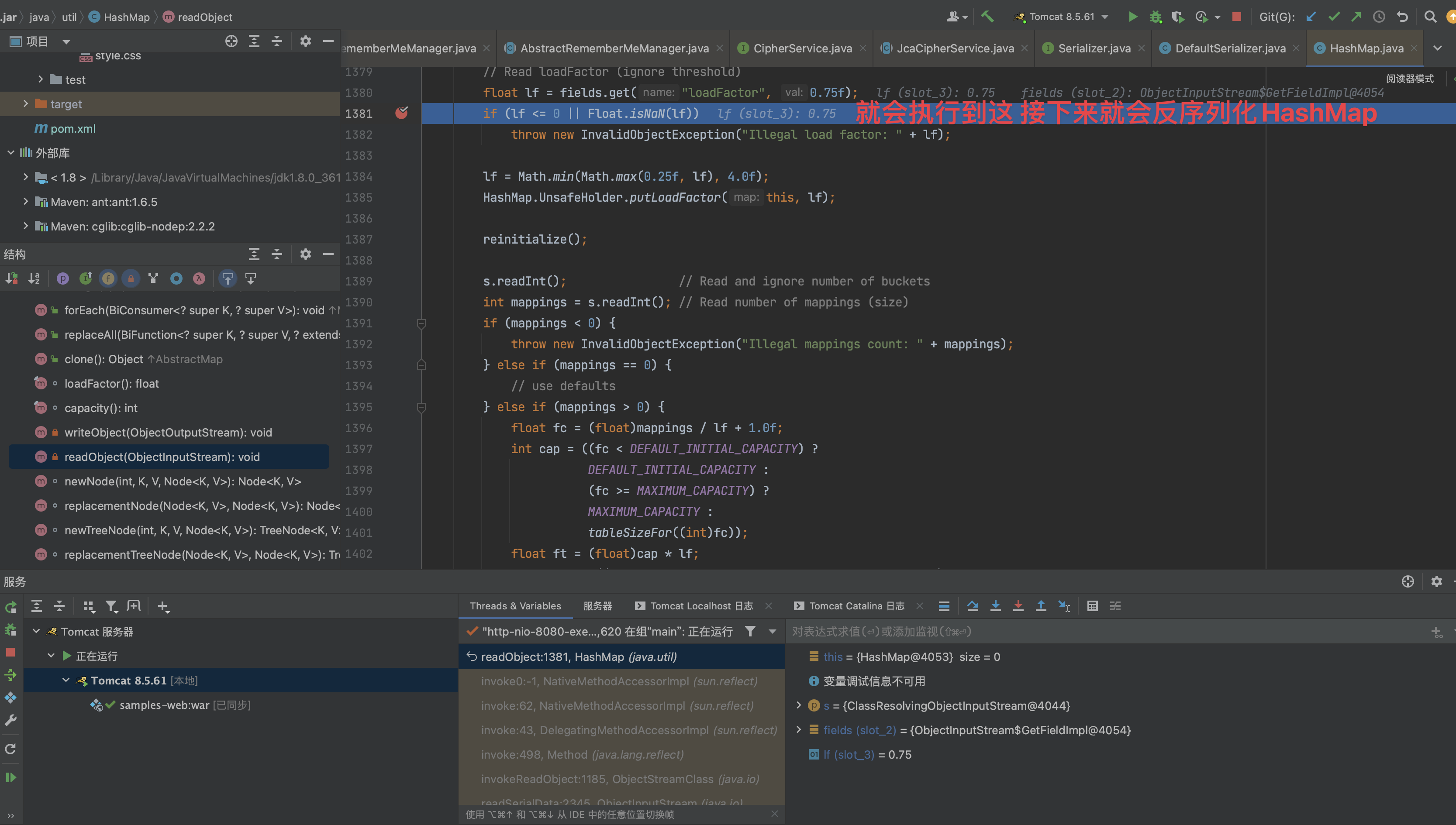The image size is (1456, 825).
Task: Step Over in the debugger toolbar
Action: pyautogui.click(x=973, y=606)
